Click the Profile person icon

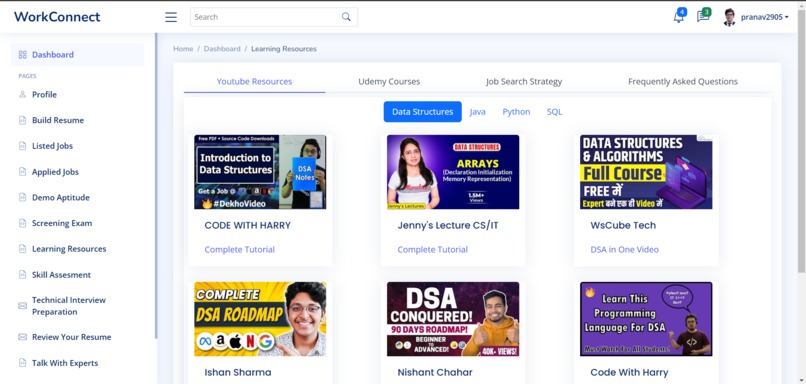coord(22,95)
